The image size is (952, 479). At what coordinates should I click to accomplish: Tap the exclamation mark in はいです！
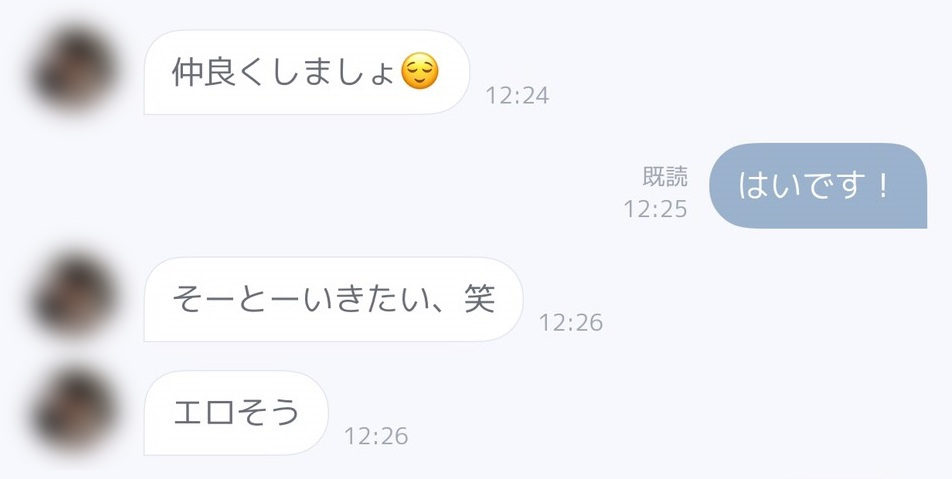(x=882, y=187)
